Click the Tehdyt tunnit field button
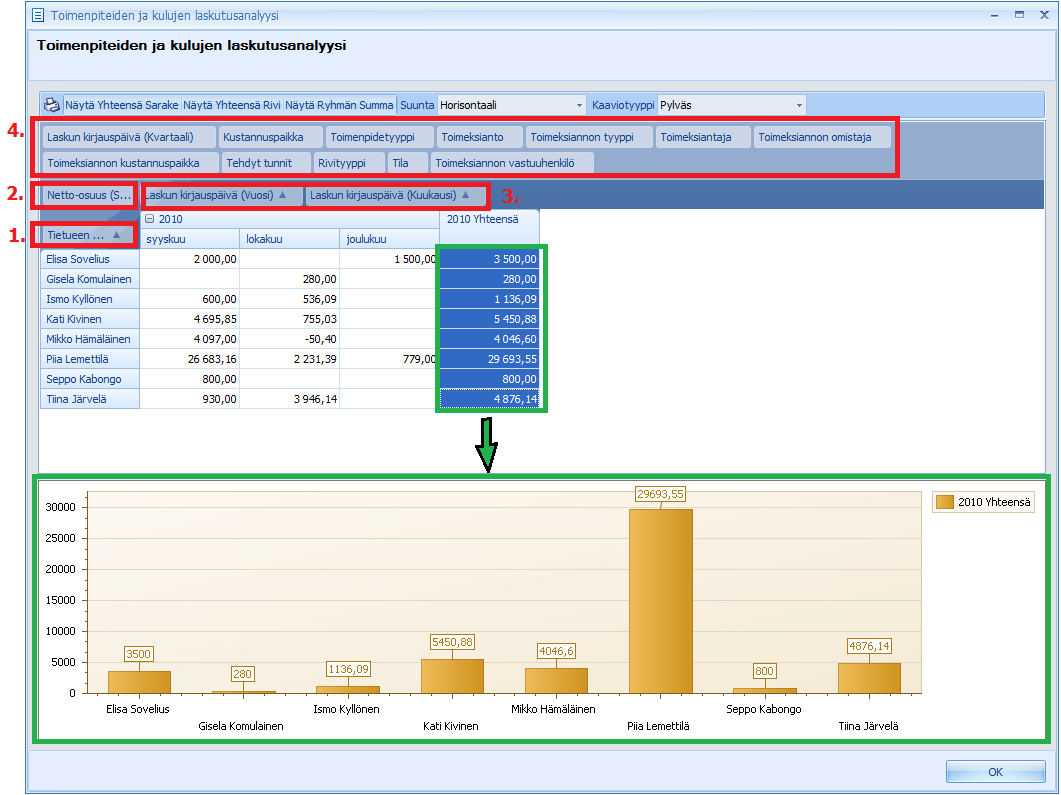 (266, 163)
